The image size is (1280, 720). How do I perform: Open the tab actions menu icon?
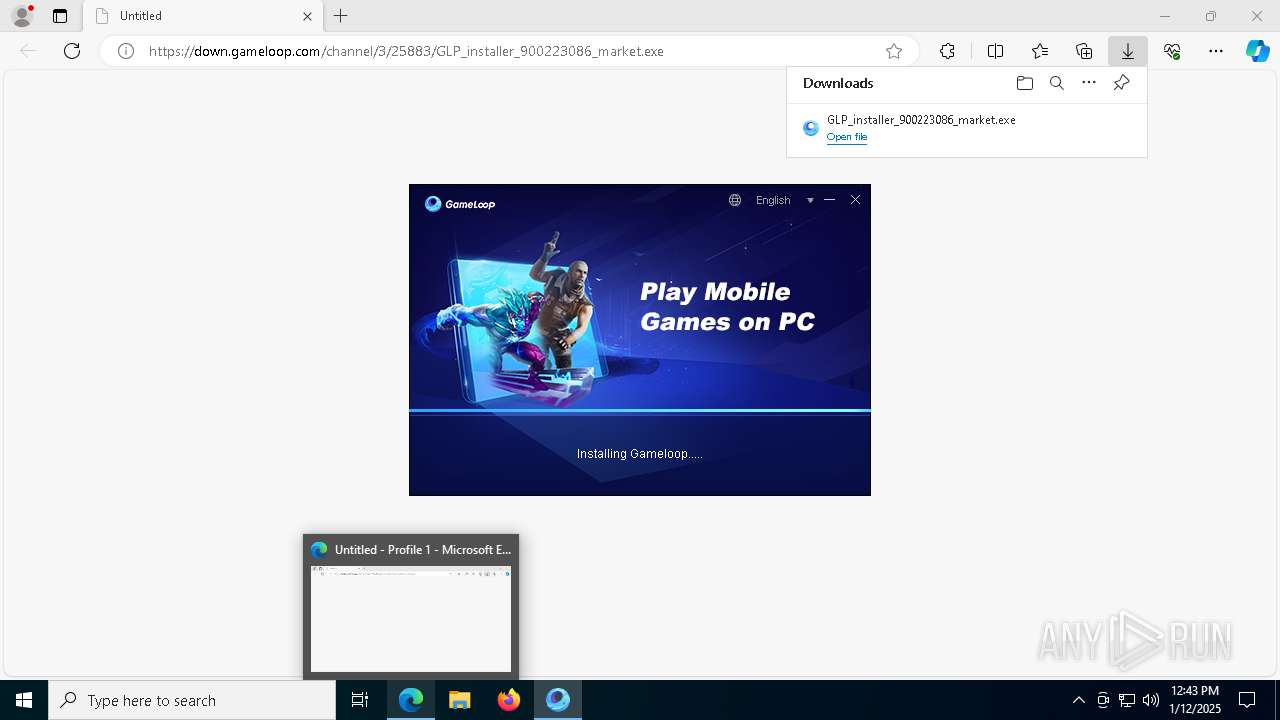60,16
